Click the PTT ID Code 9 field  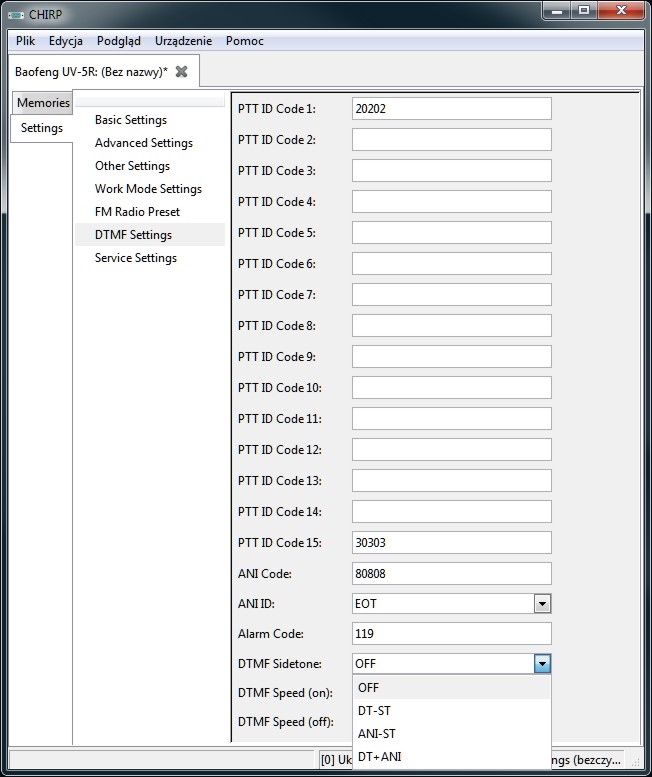pos(451,356)
